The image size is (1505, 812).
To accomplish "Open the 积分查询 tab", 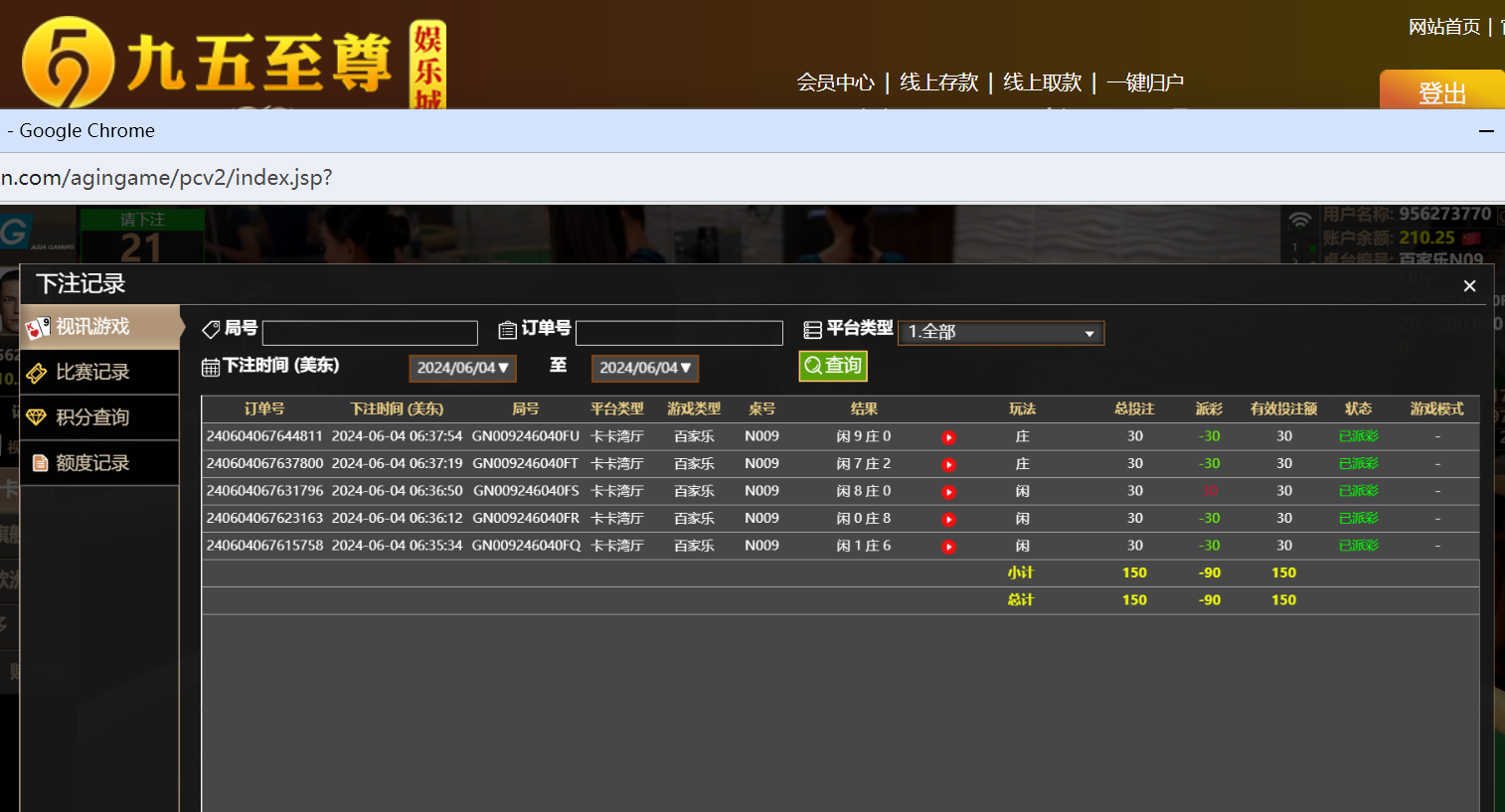I will 98,417.
